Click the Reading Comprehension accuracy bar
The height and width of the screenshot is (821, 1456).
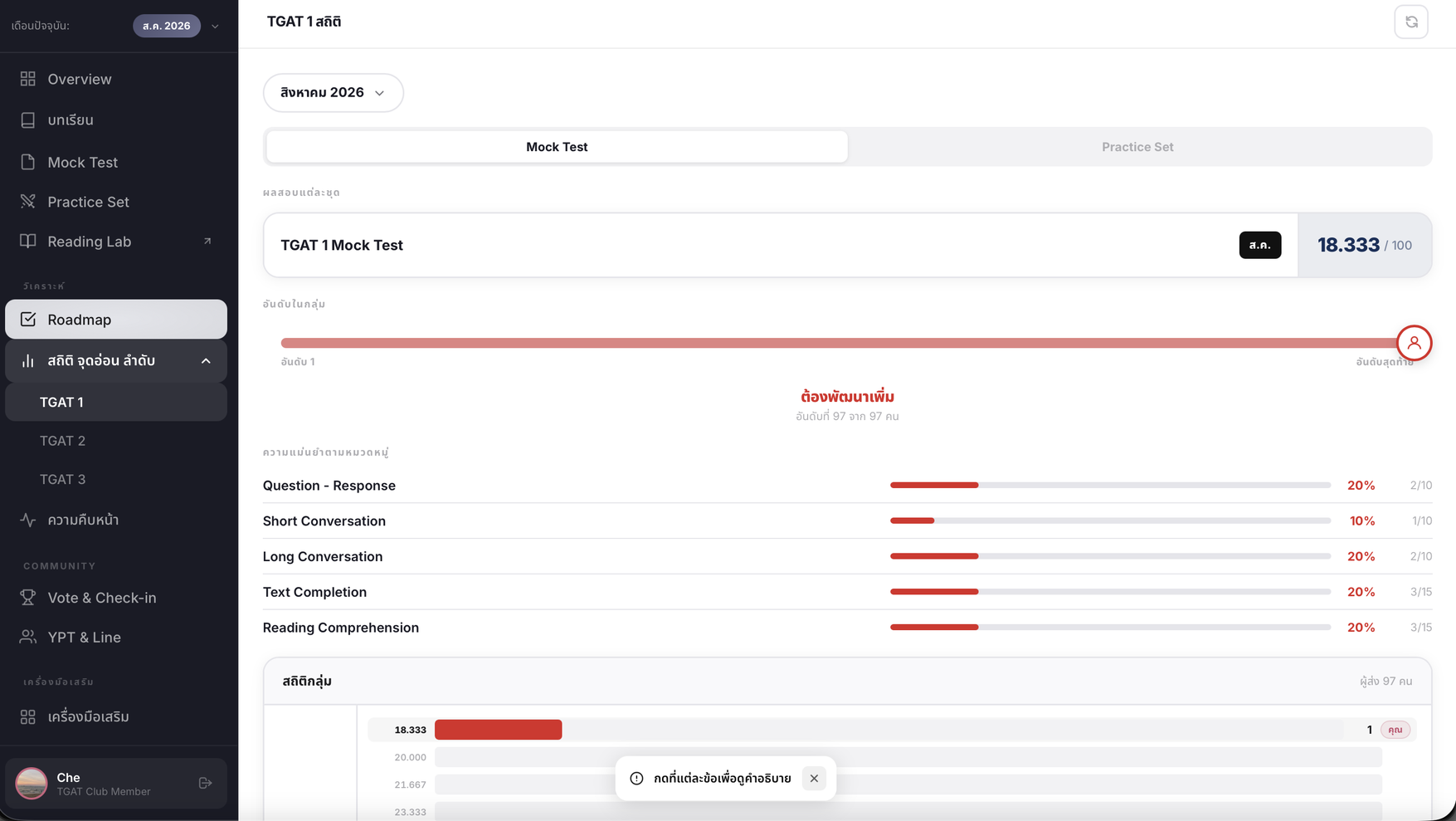click(x=1110, y=628)
